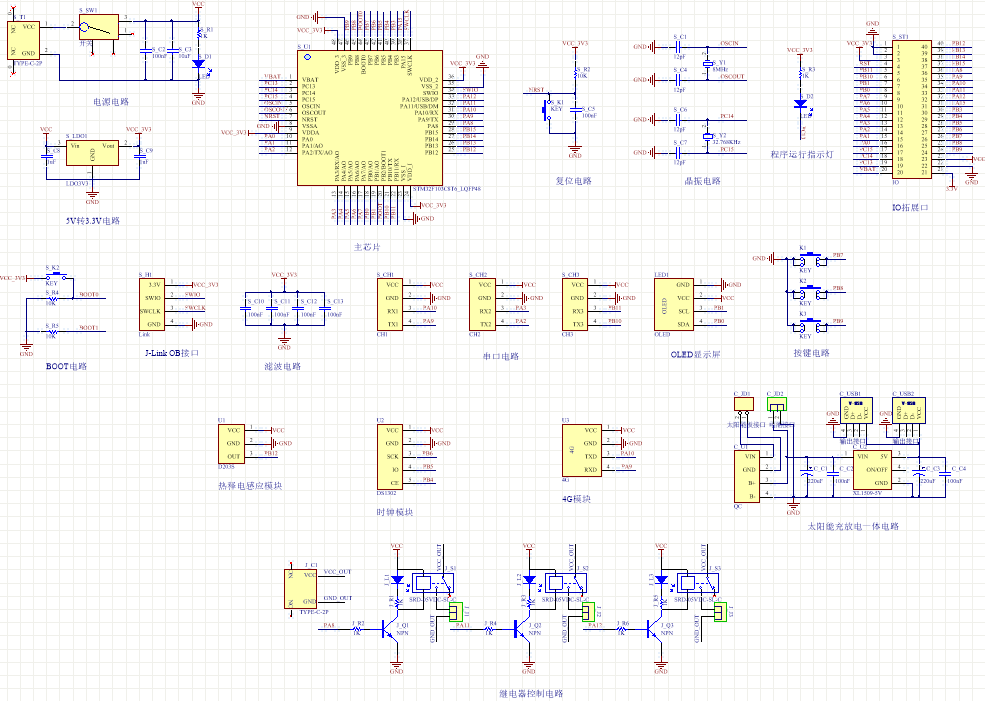985x701 pixels.
Task: Click the J_S3 relay symbol
Action: pyautogui.click(x=699, y=583)
